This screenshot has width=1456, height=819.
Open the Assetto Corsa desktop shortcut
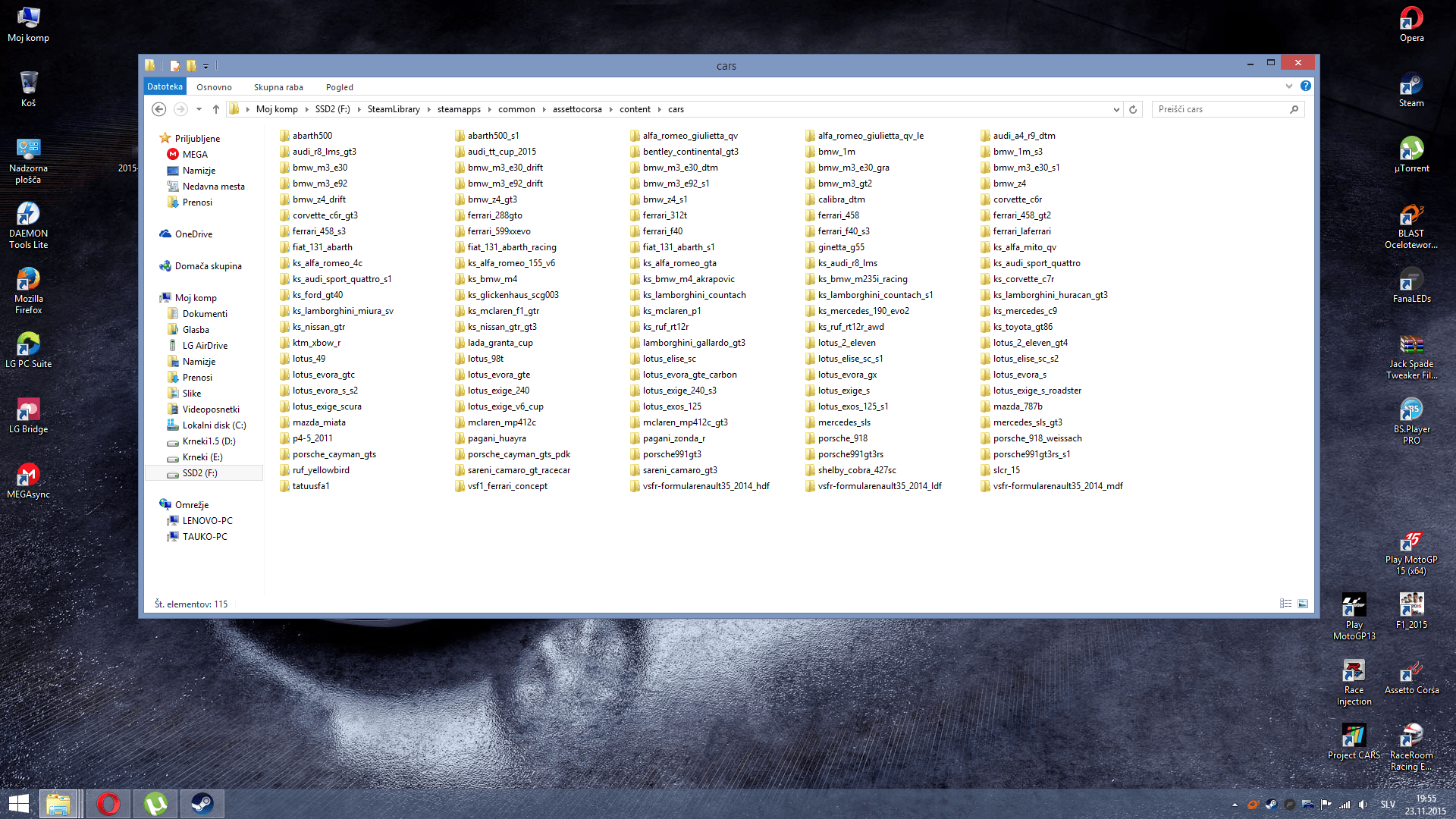1411,677
